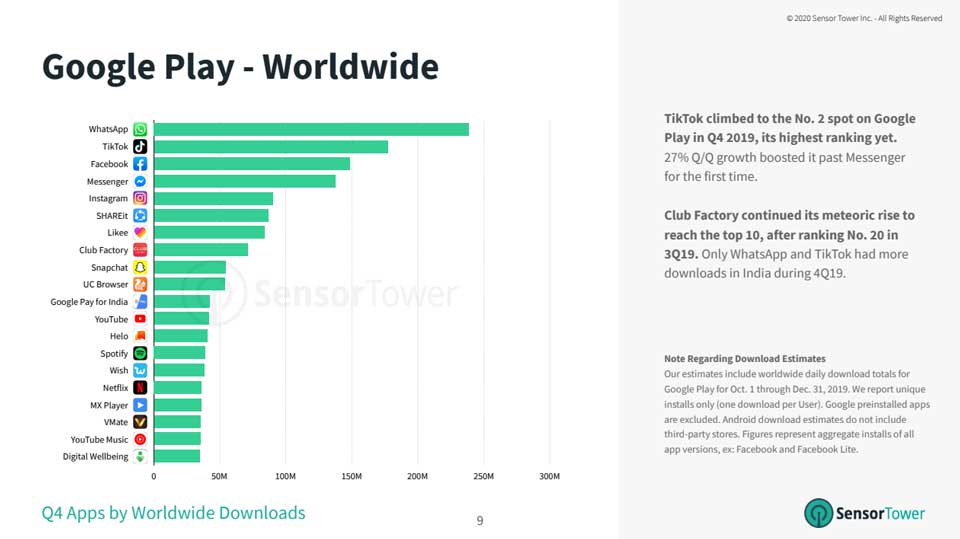Click the YouTube Music app icon

pyautogui.click(x=140, y=439)
